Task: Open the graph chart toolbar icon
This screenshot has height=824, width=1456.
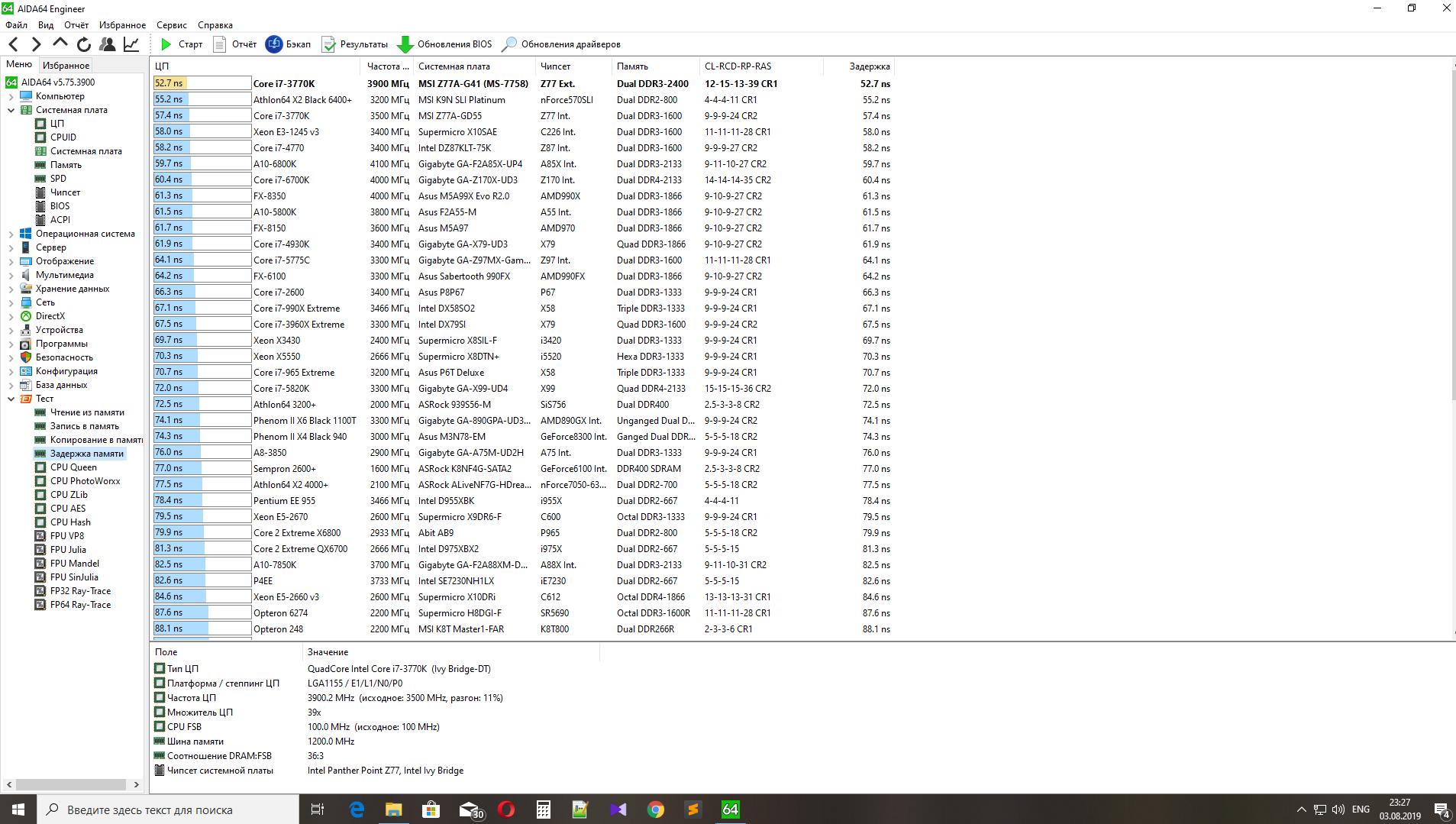Action: pyautogui.click(x=131, y=44)
